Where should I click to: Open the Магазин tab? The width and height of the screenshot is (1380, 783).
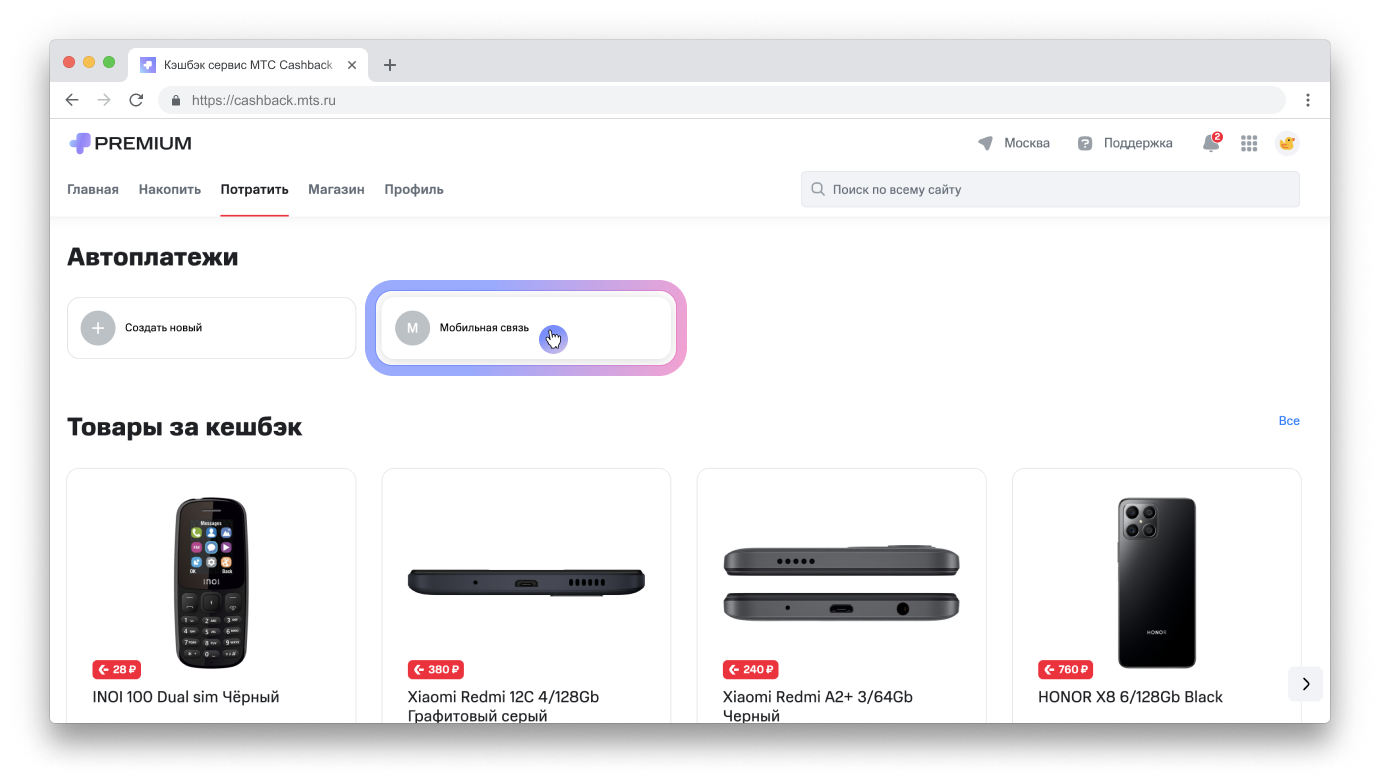click(336, 189)
